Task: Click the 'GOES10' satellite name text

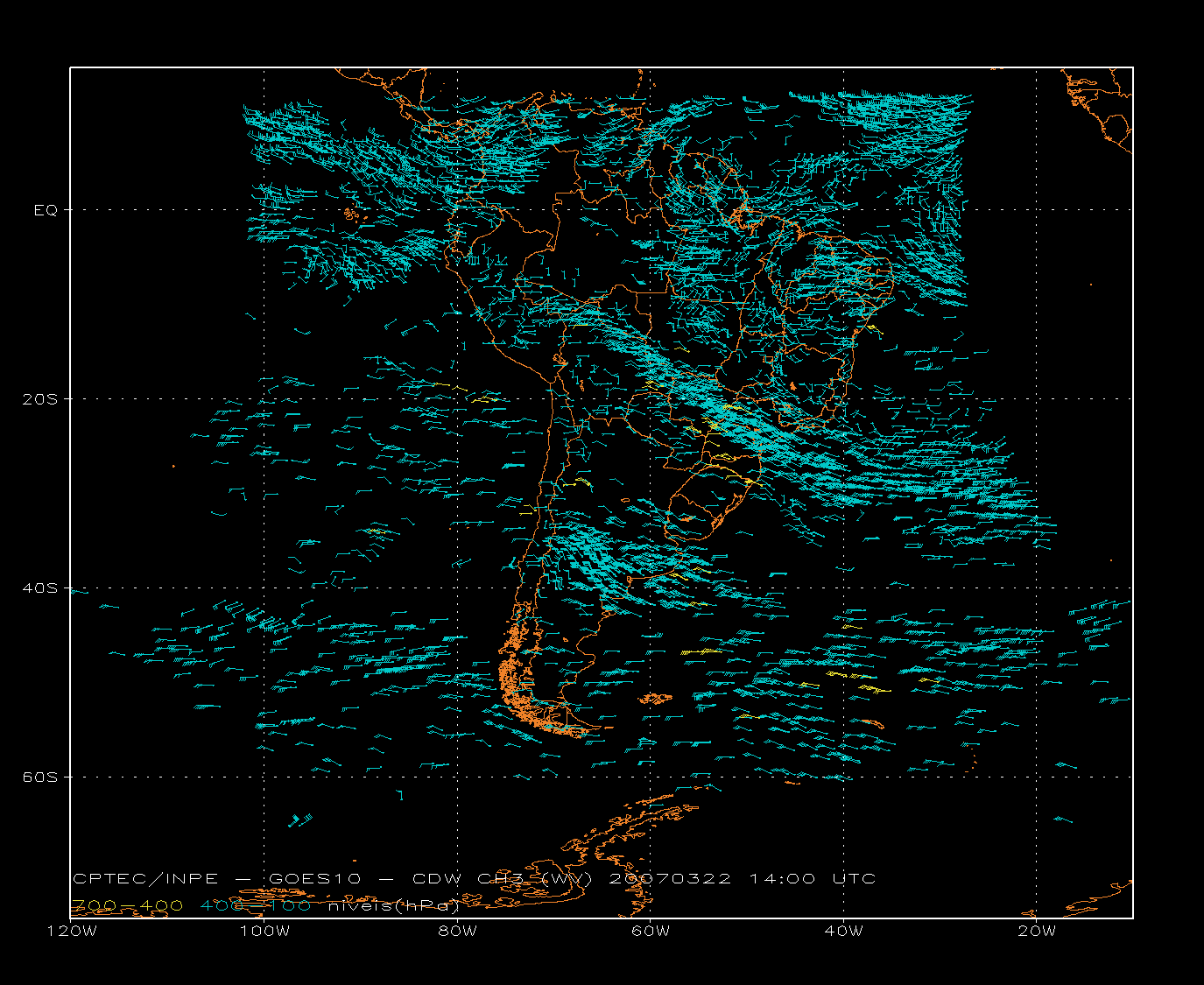Action: tap(315, 879)
